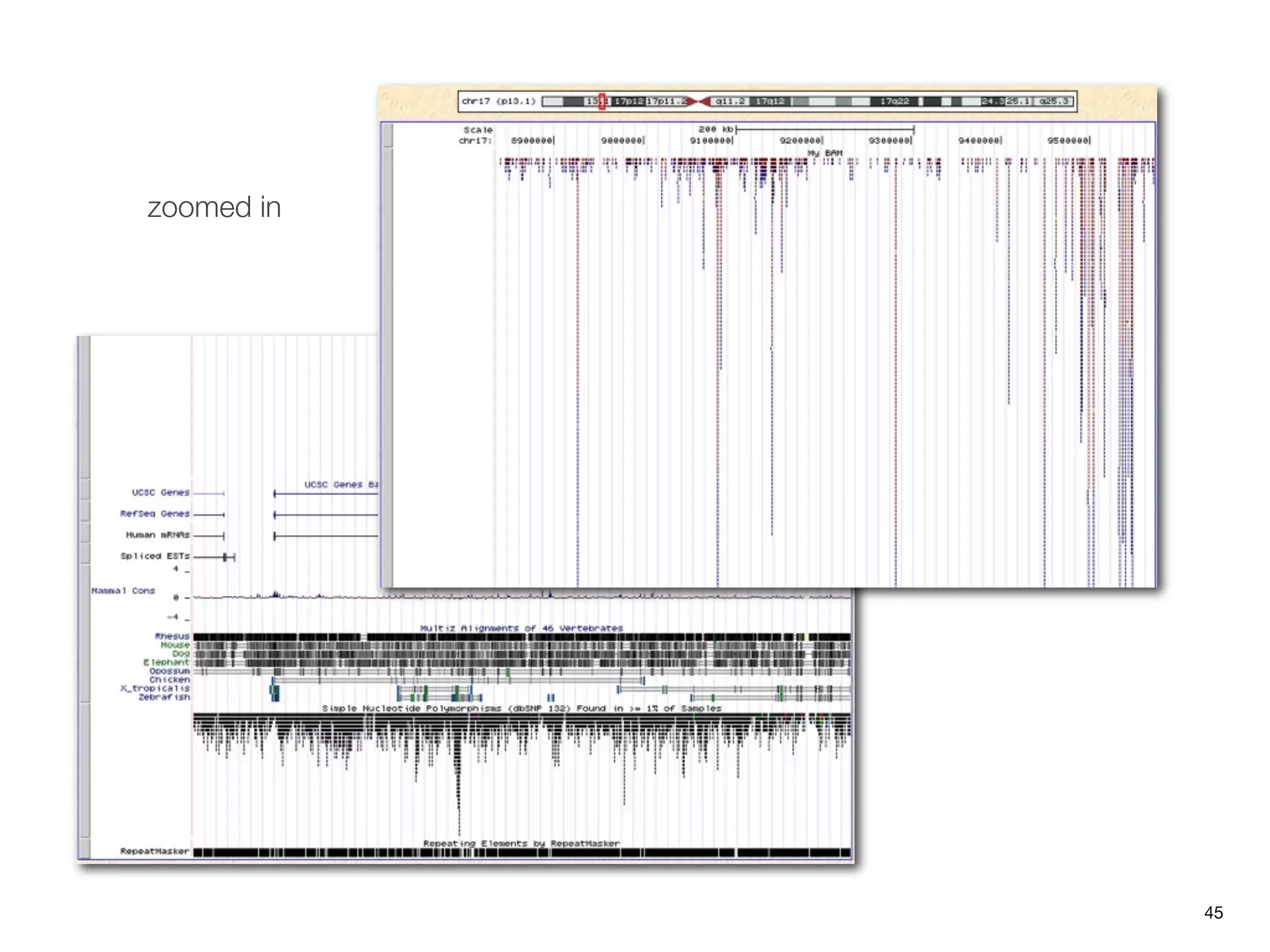Viewport: 1270px width, 952px height.
Task: Click the q25.3 band on chromosome ideogram
Action: [1054, 101]
